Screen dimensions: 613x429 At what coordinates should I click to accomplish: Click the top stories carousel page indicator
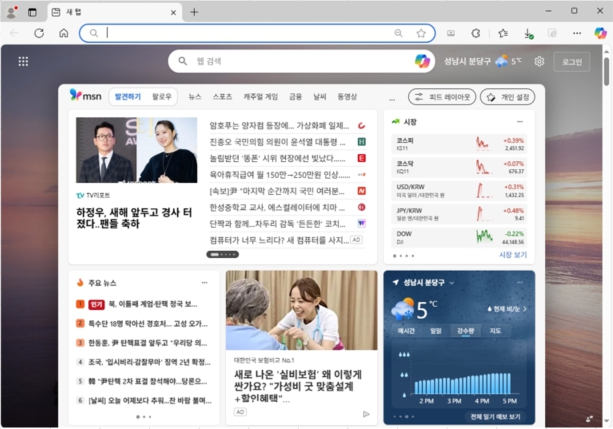(x=222, y=255)
